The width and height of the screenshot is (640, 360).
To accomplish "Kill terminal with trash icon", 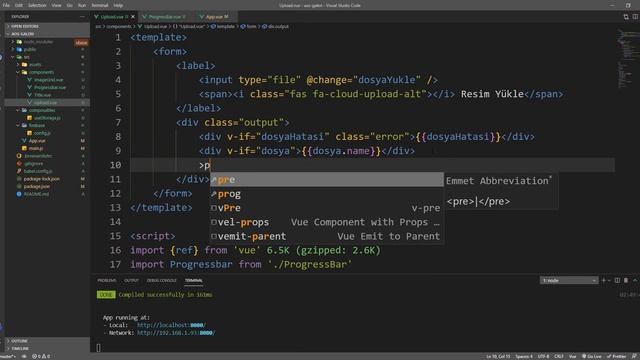I will [x=626, y=280].
